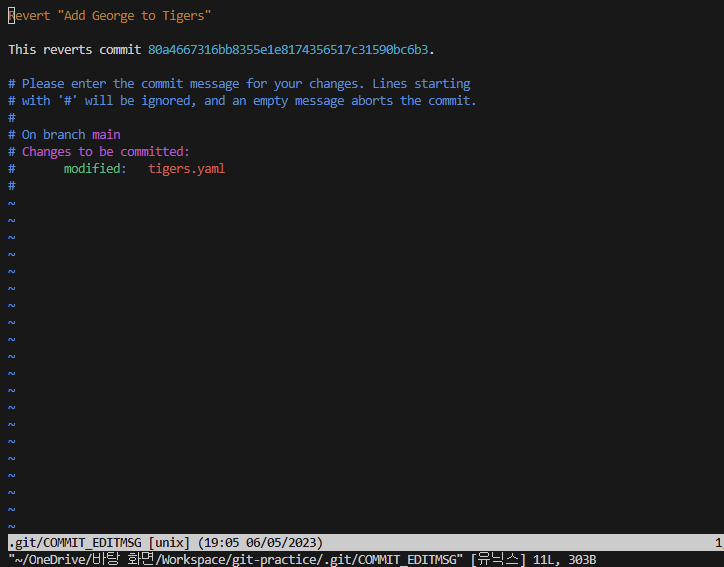Click the title line Revert "Add George to Tigers"
This screenshot has width=724, height=567.
click(109, 16)
